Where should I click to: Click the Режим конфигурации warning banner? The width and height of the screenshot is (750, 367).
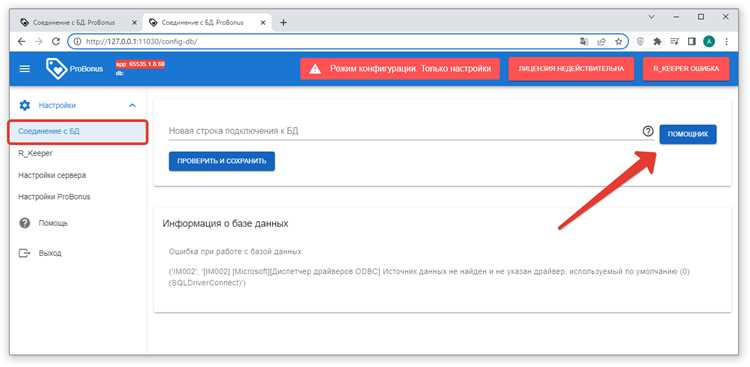click(400, 69)
